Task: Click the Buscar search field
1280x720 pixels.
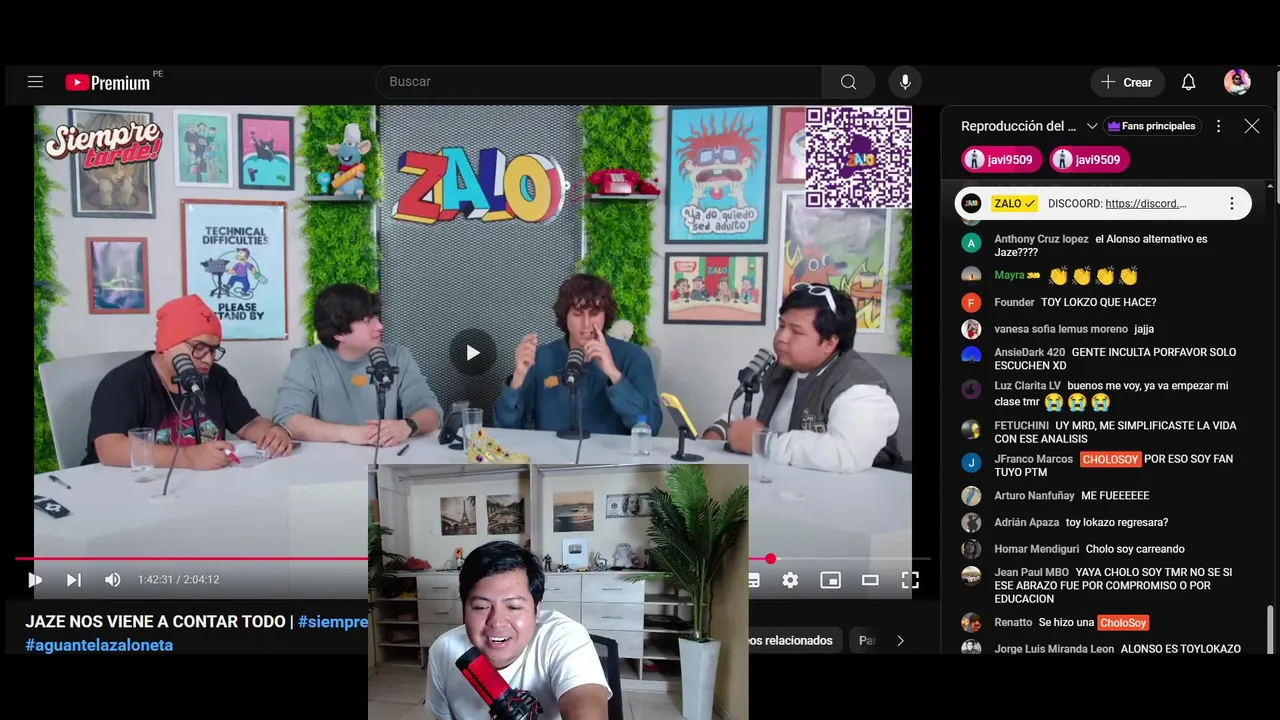Action: coord(599,82)
